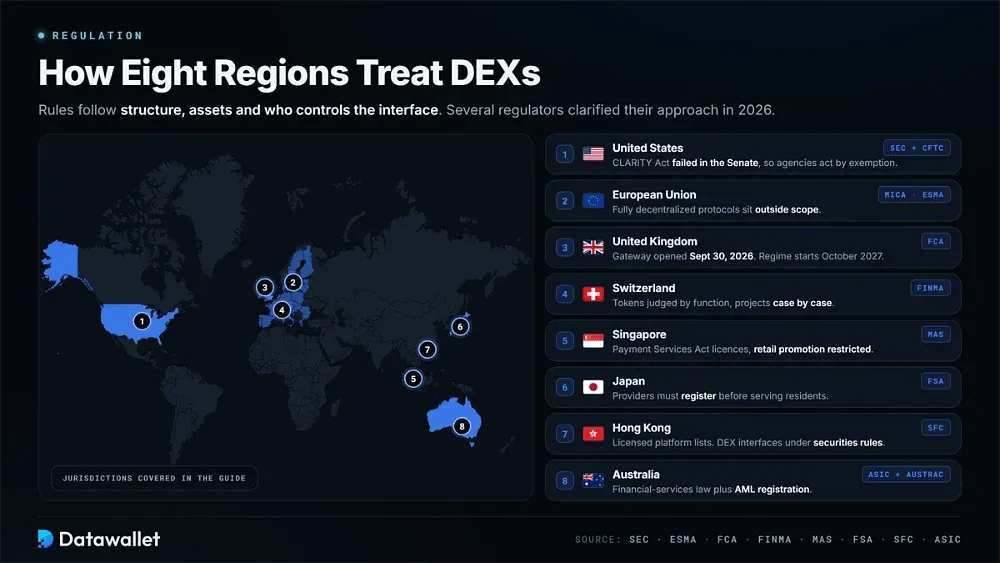1000x563 pixels.
Task: Click the 'United Kingdom' heading
Action: pyautogui.click(x=654, y=241)
